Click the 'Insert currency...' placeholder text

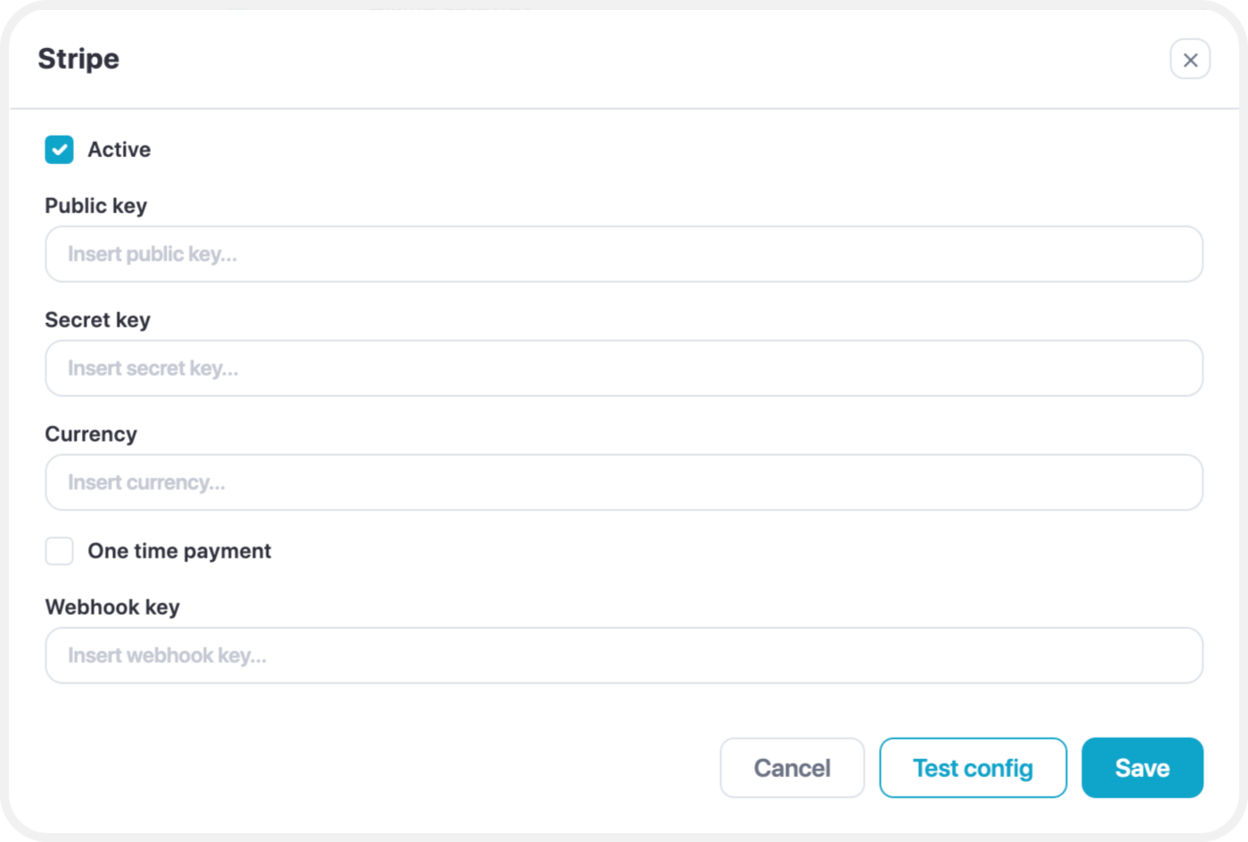click(x=146, y=482)
